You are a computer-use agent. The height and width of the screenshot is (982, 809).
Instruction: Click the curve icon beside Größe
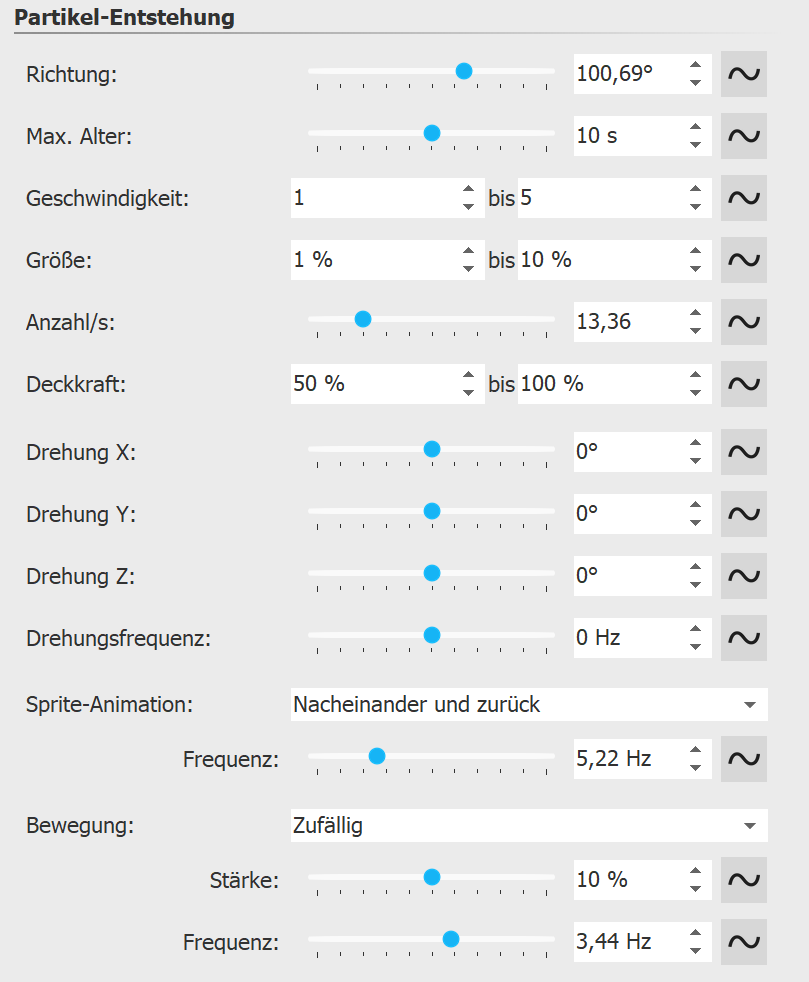(x=743, y=260)
